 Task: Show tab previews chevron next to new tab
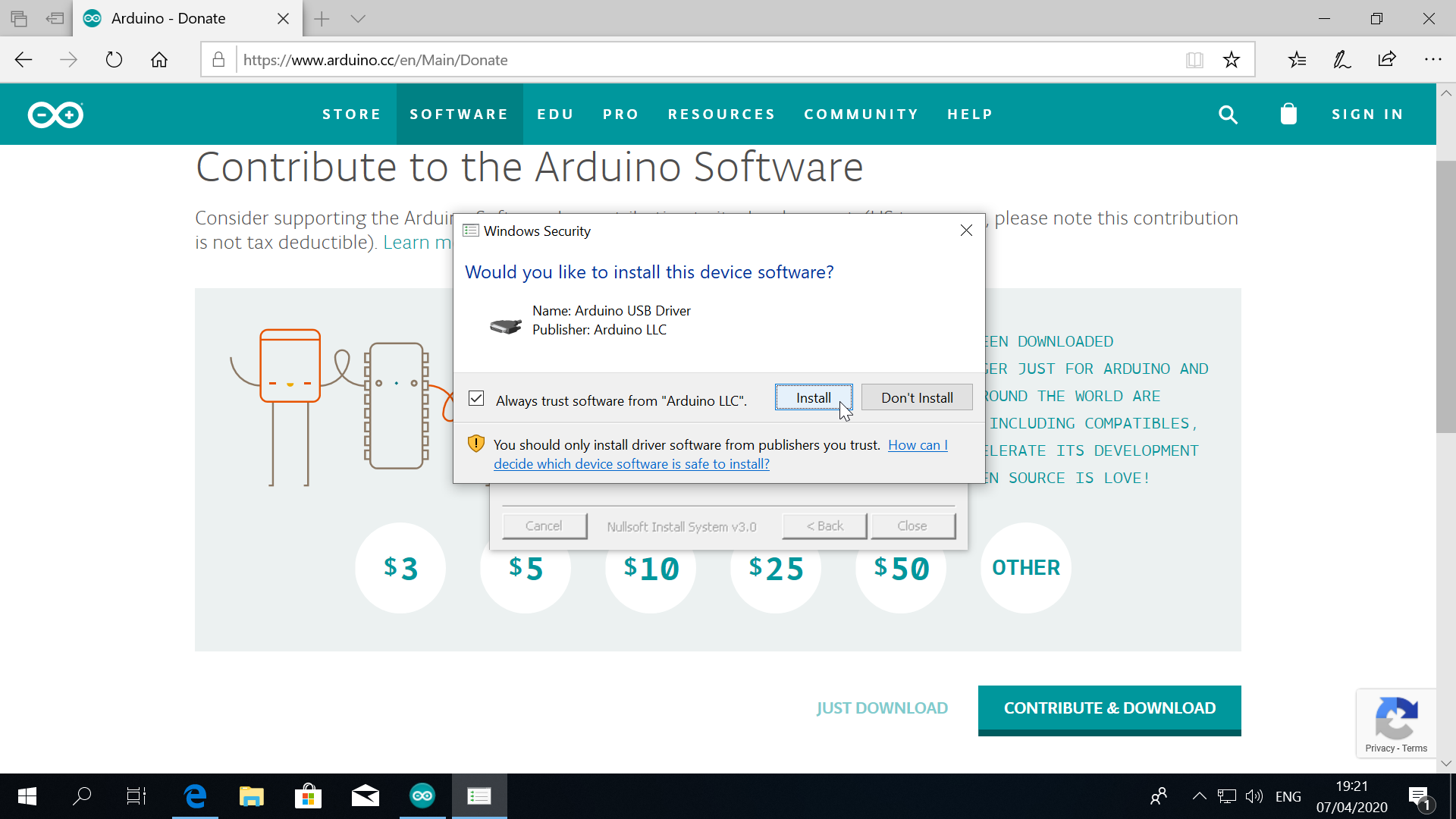[x=358, y=19]
